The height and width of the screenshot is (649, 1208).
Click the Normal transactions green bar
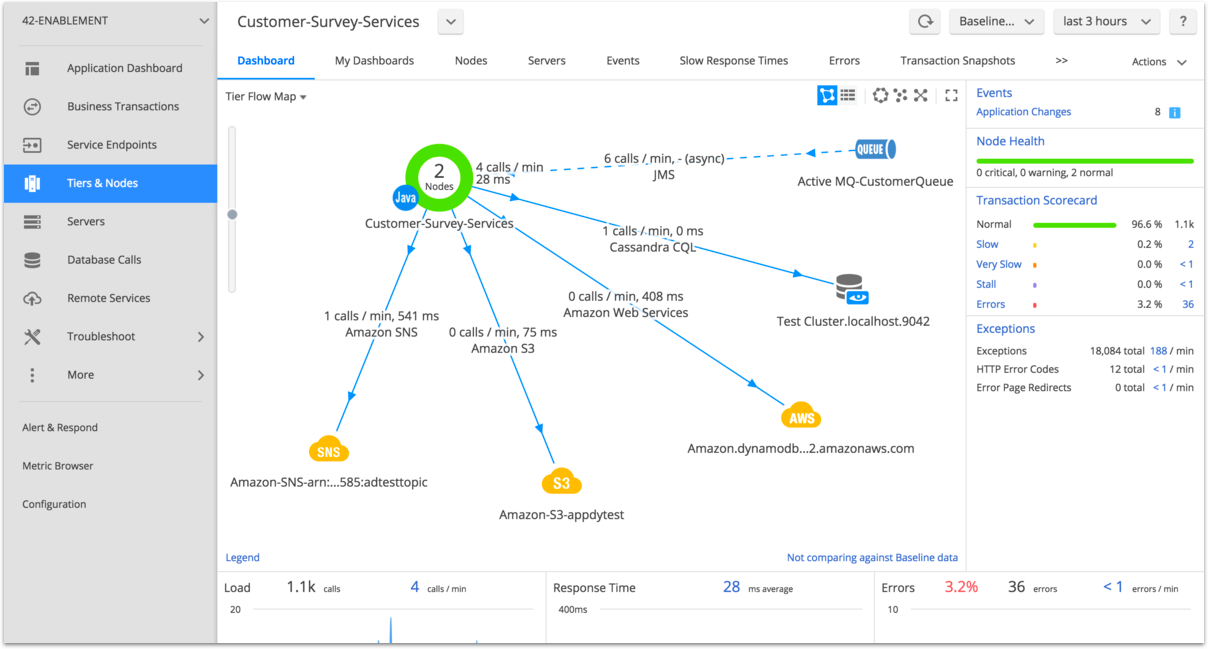tap(1074, 225)
